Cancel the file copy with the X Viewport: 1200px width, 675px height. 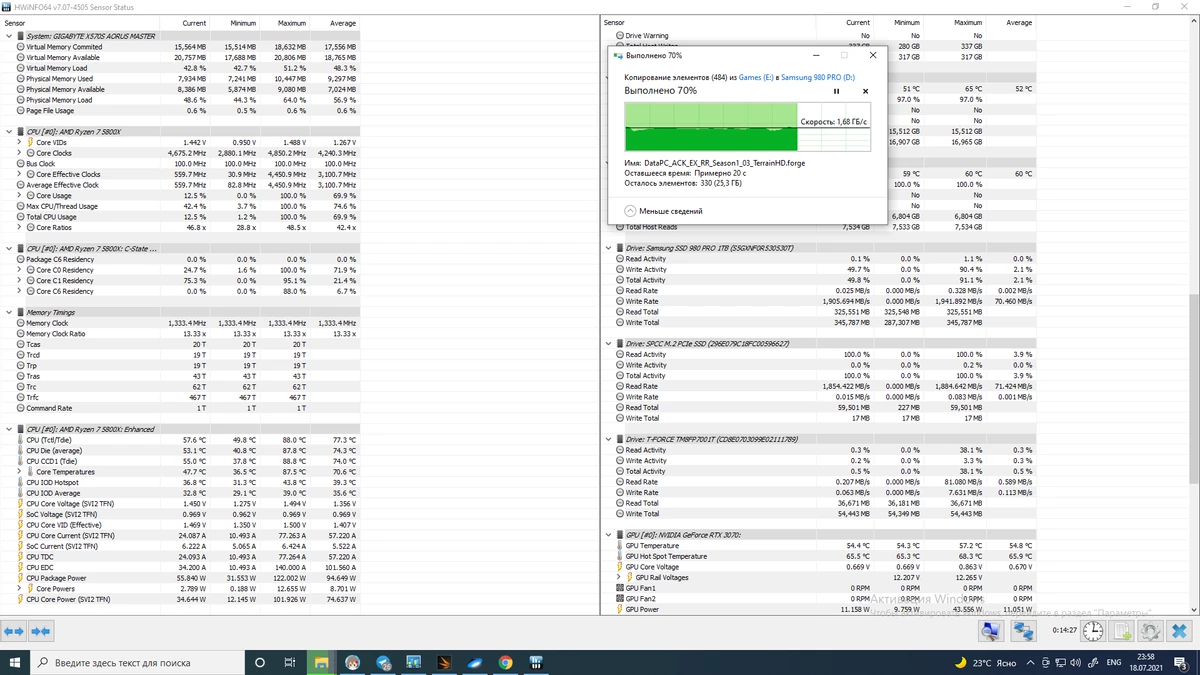(x=866, y=91)
